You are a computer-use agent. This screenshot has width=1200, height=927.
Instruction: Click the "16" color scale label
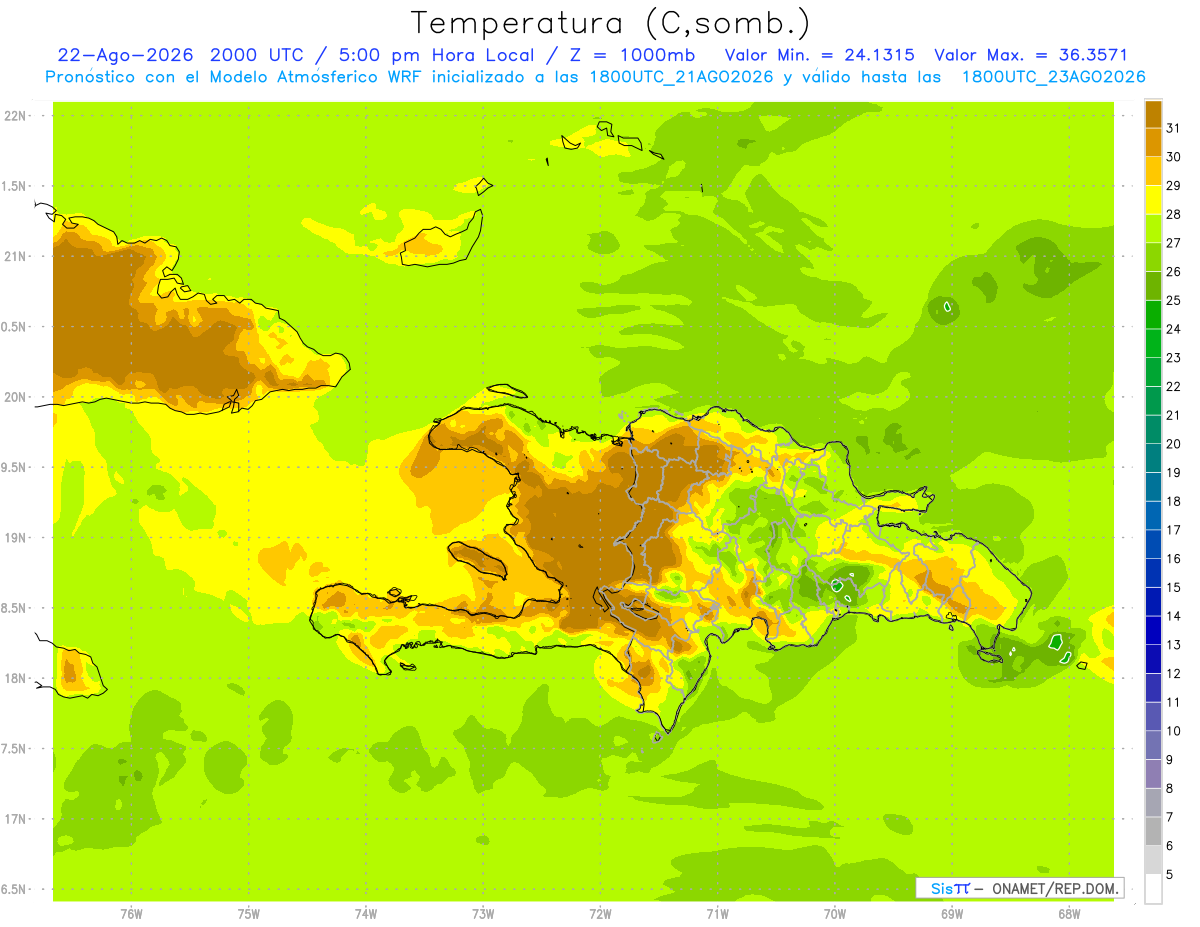click(x=1174, y=558)
